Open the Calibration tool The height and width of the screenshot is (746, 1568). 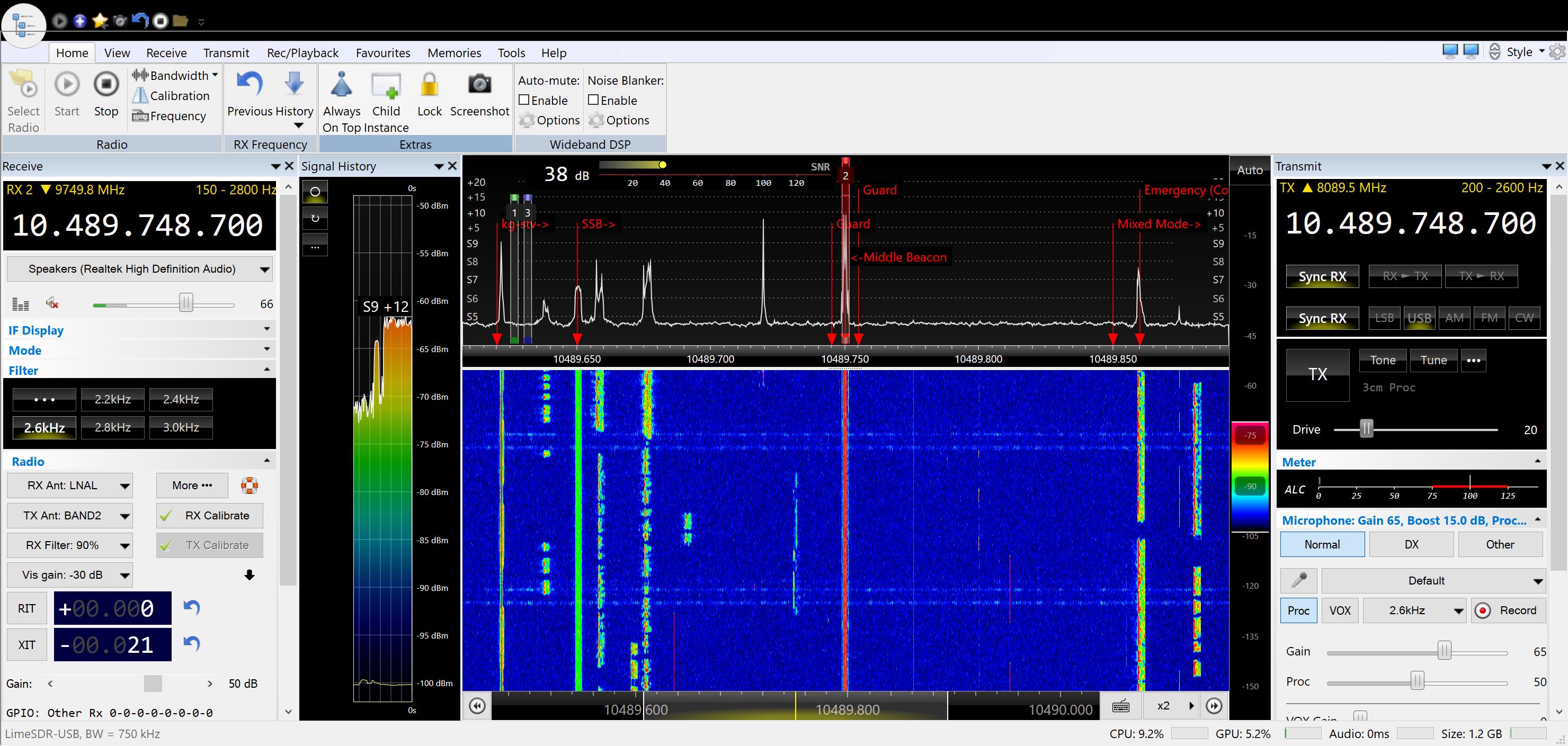(x=171, y=95)
